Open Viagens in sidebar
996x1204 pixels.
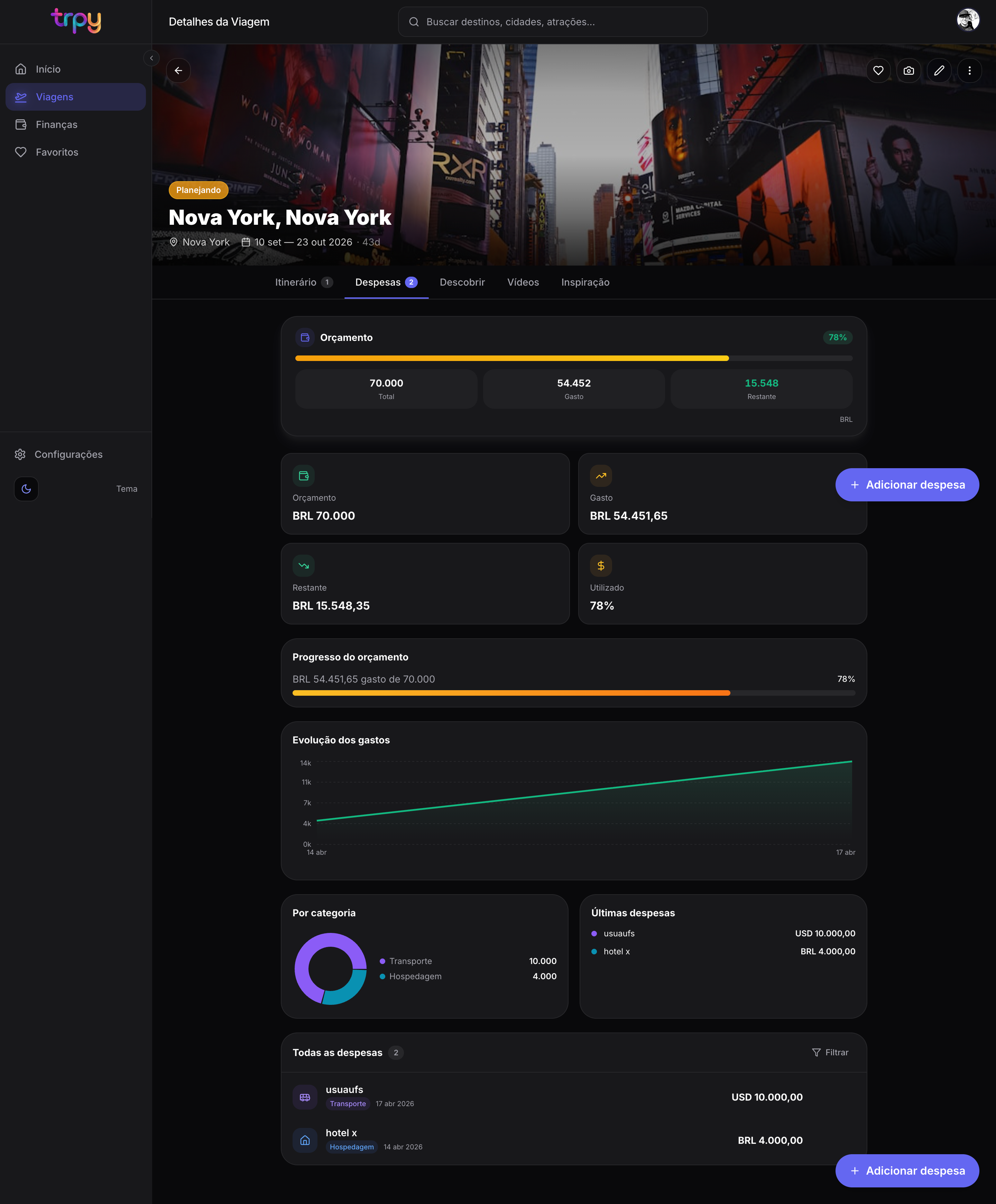[x=76, y=97]
